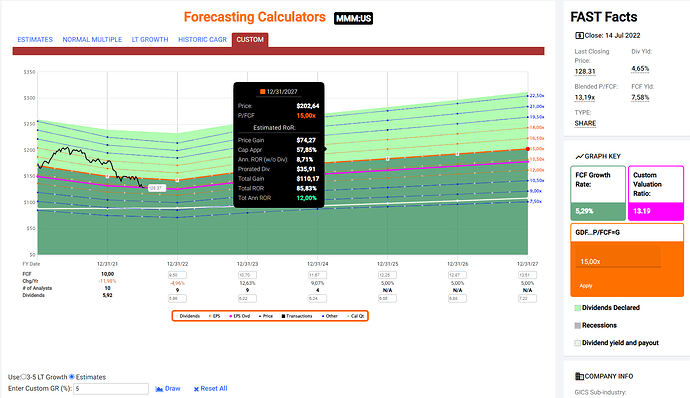Toggle Transactions legend item
The width and height of the screenshot is (690, 398).
[297, 316]
